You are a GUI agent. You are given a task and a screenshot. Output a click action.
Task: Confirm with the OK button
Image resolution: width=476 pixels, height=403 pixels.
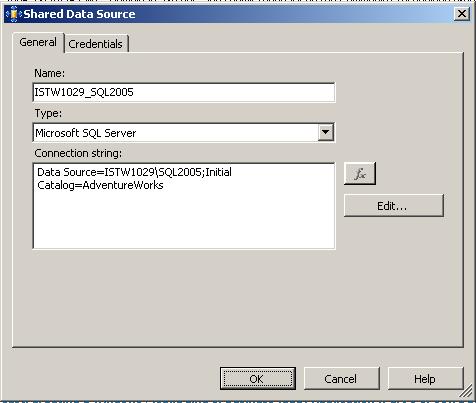[x=258, y=379]
